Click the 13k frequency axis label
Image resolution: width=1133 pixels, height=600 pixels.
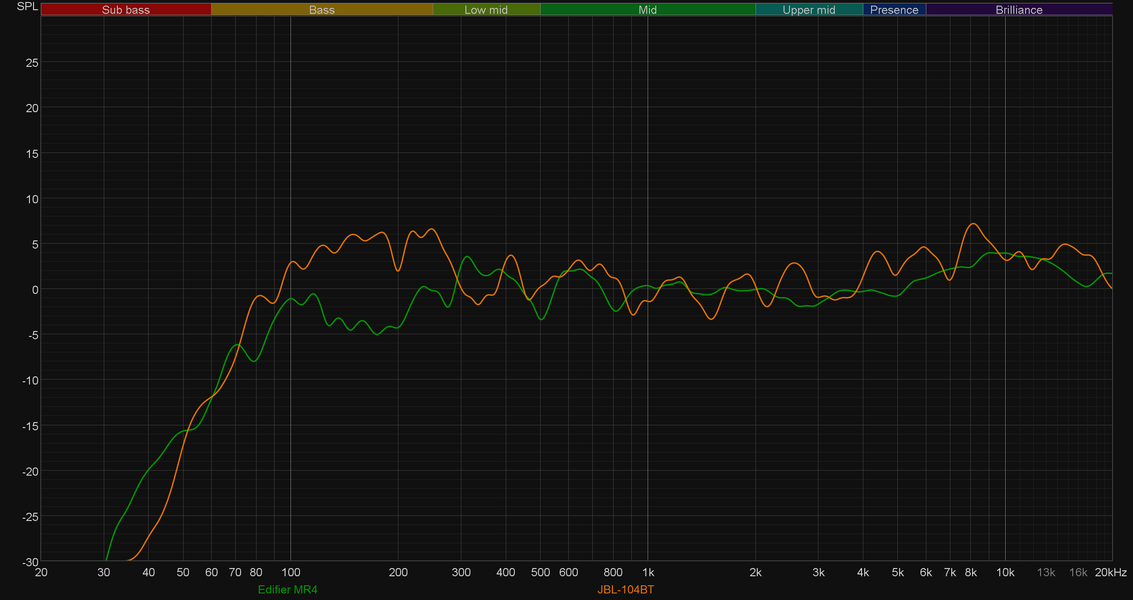click(x=1046, y=573)
